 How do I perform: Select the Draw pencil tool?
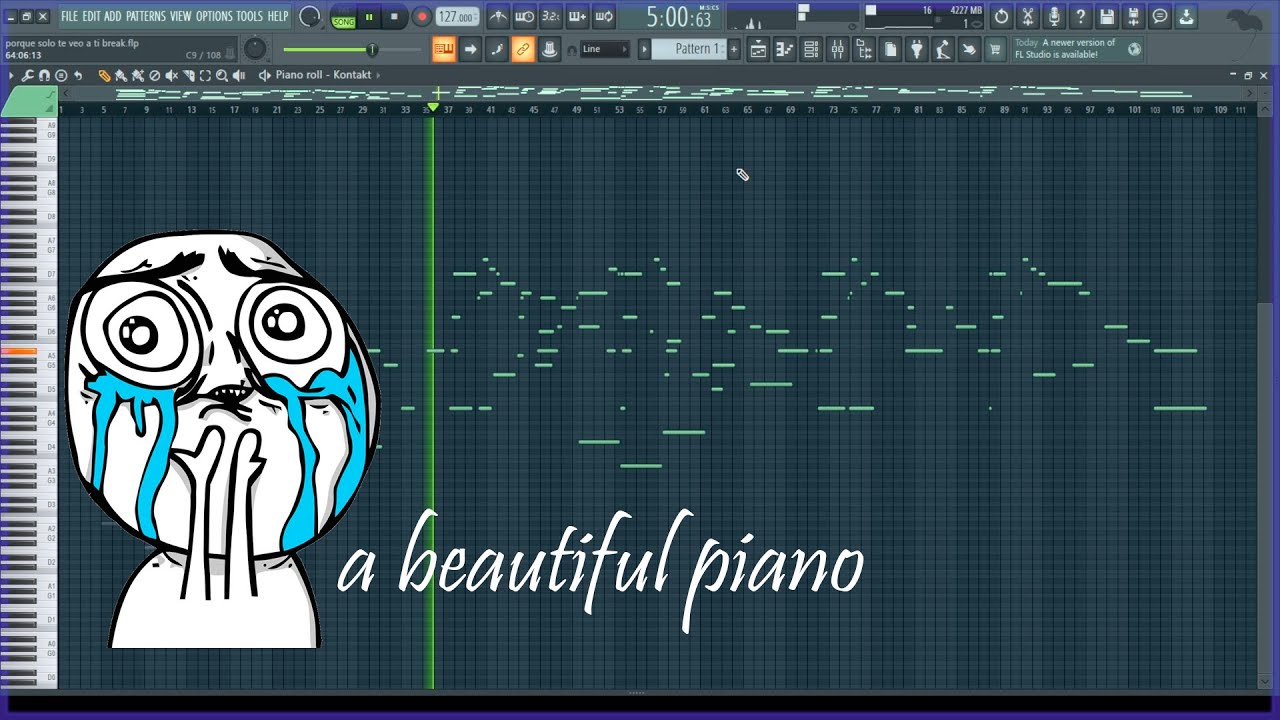(x=104, y=75)
